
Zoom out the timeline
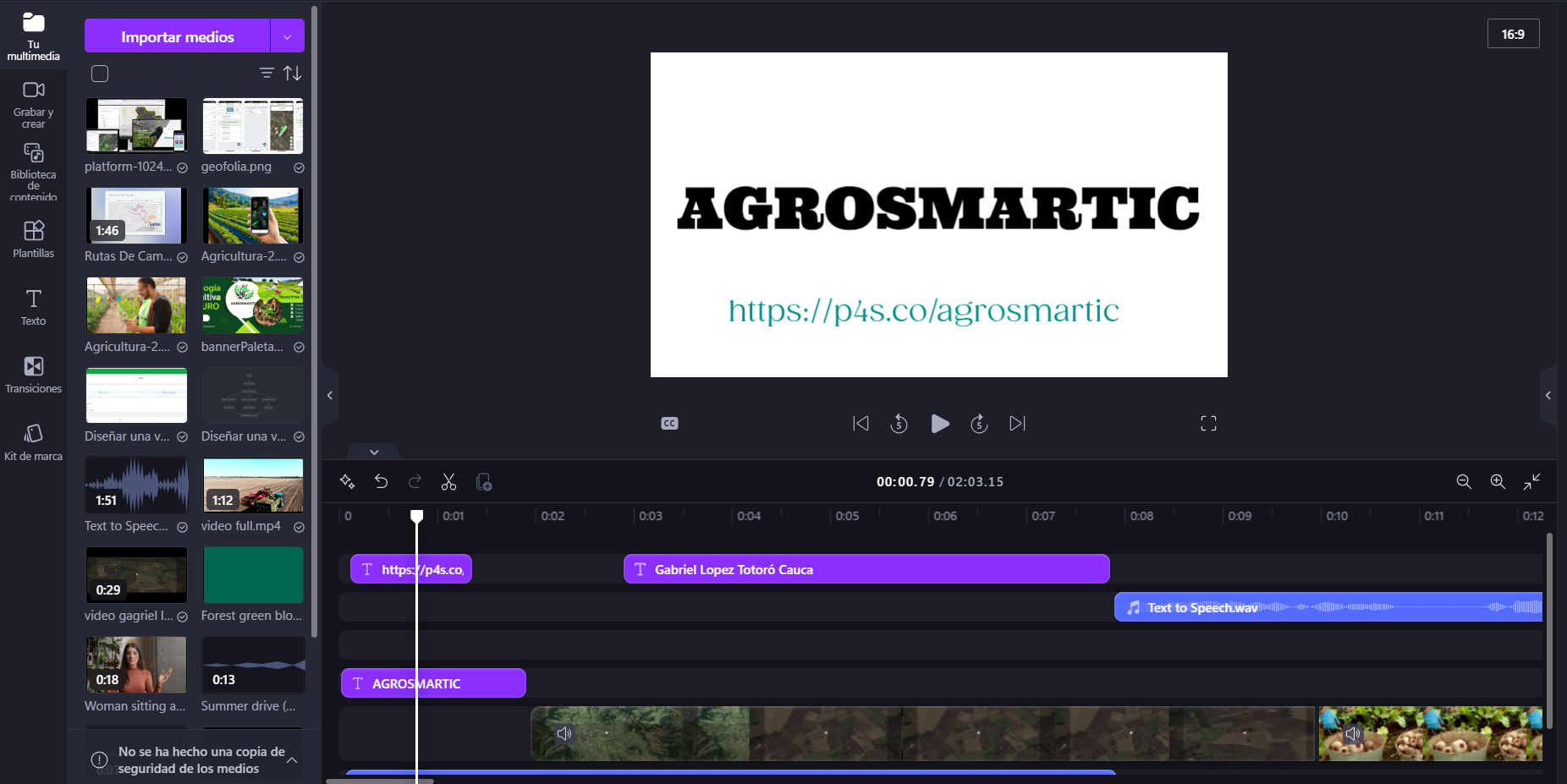pyautogui.click(x=1464, y=481)
